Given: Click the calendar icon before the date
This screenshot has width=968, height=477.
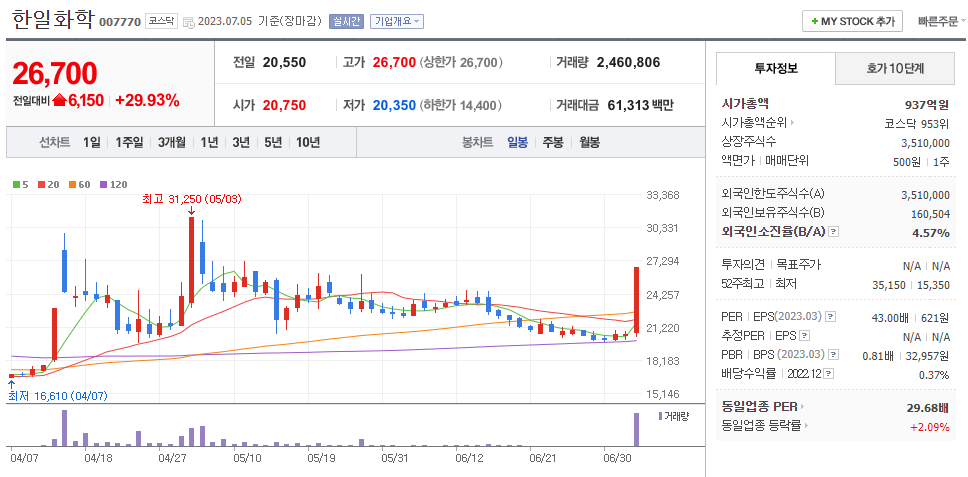Looking at the screenshot, I should tap(188, 22).
